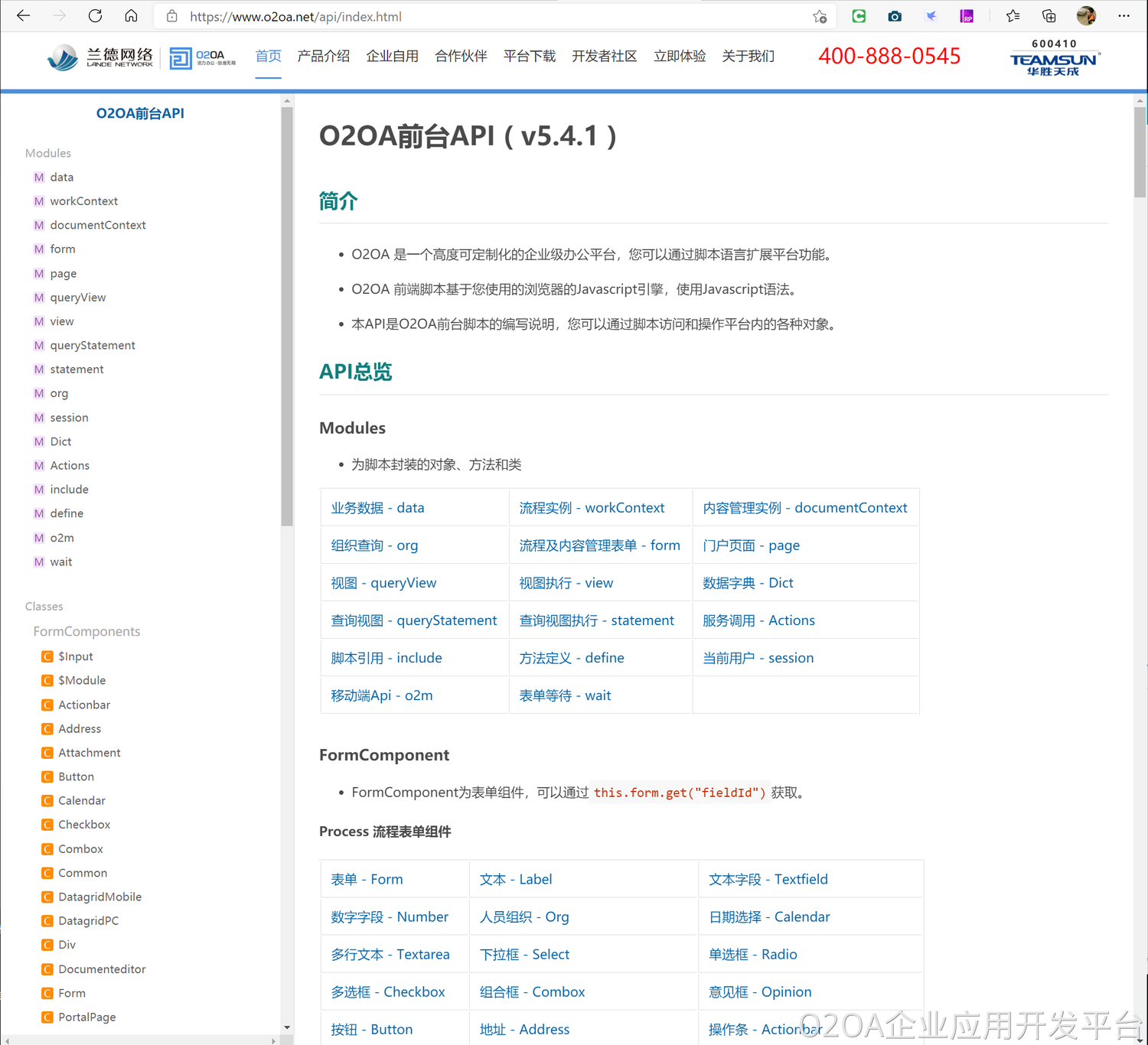Click the 日期选择 - Calendar link
Image resolution: width=1148 pixels, height=1045 pixels.
point(769,916)
